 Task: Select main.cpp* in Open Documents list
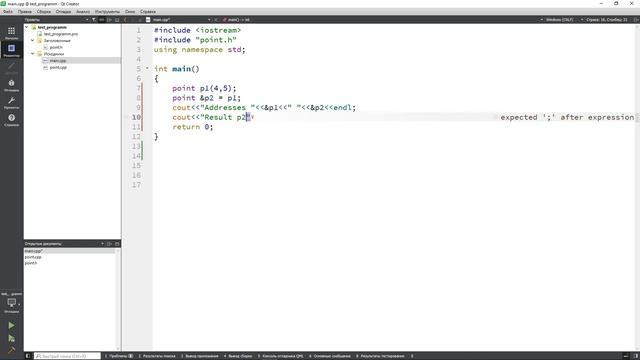pos(70,251)
